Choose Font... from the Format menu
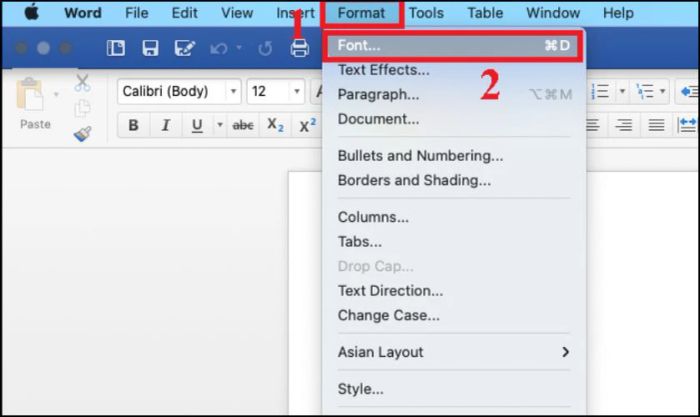This screenshot has width=700, height=417. 453,46
